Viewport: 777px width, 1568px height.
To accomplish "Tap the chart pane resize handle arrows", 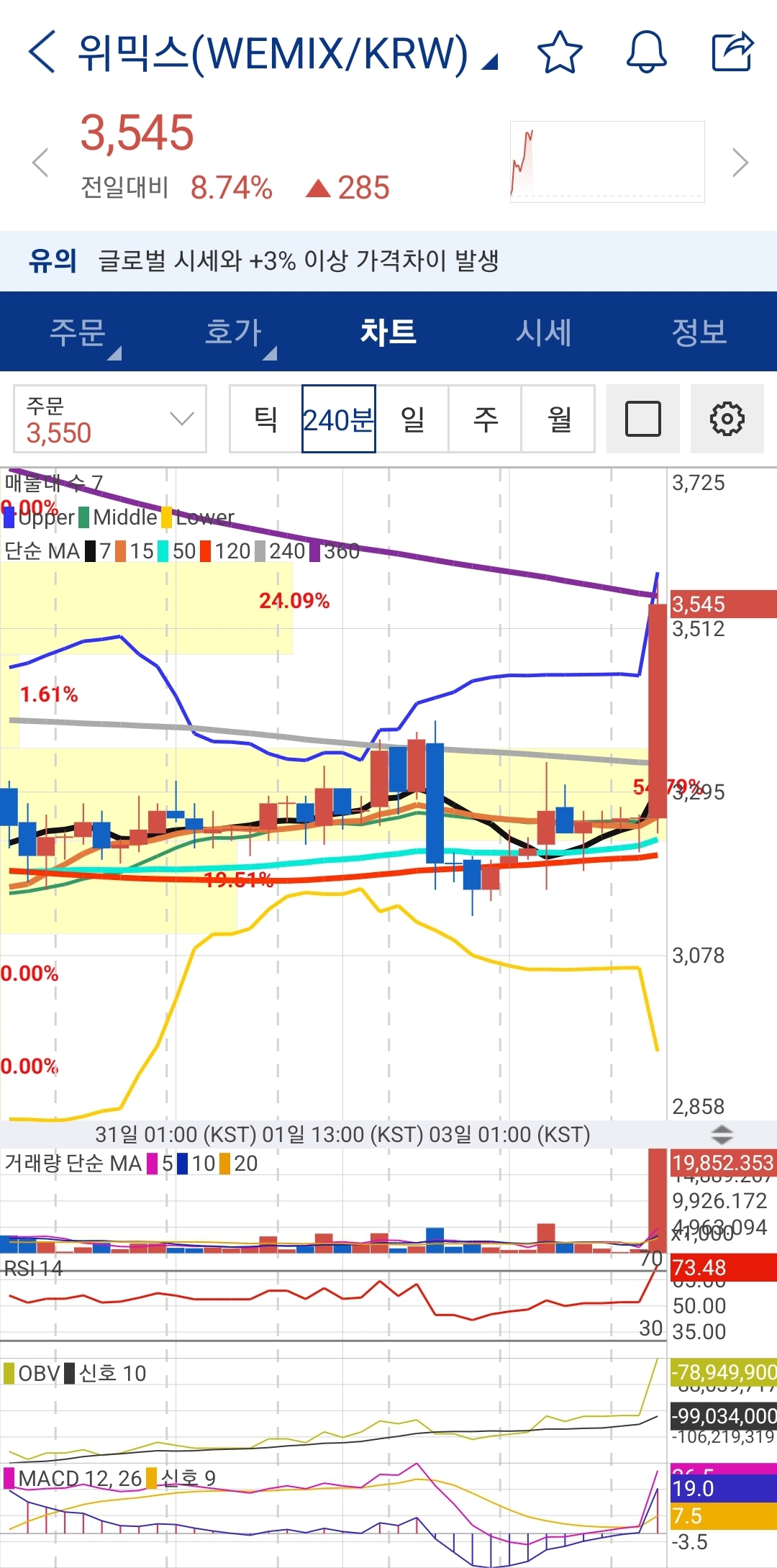I will 722,1135.
